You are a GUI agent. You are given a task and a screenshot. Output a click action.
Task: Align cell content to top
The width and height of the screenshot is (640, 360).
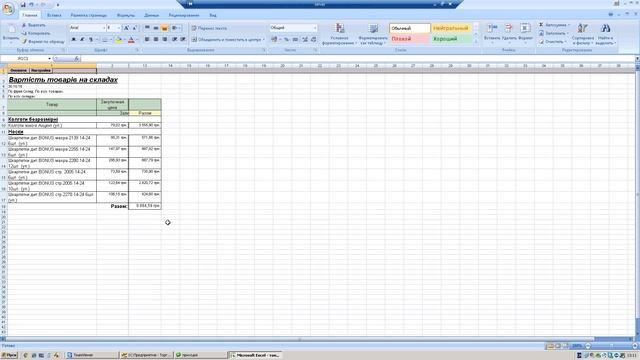pyautogui.click(x=147, y=28)
